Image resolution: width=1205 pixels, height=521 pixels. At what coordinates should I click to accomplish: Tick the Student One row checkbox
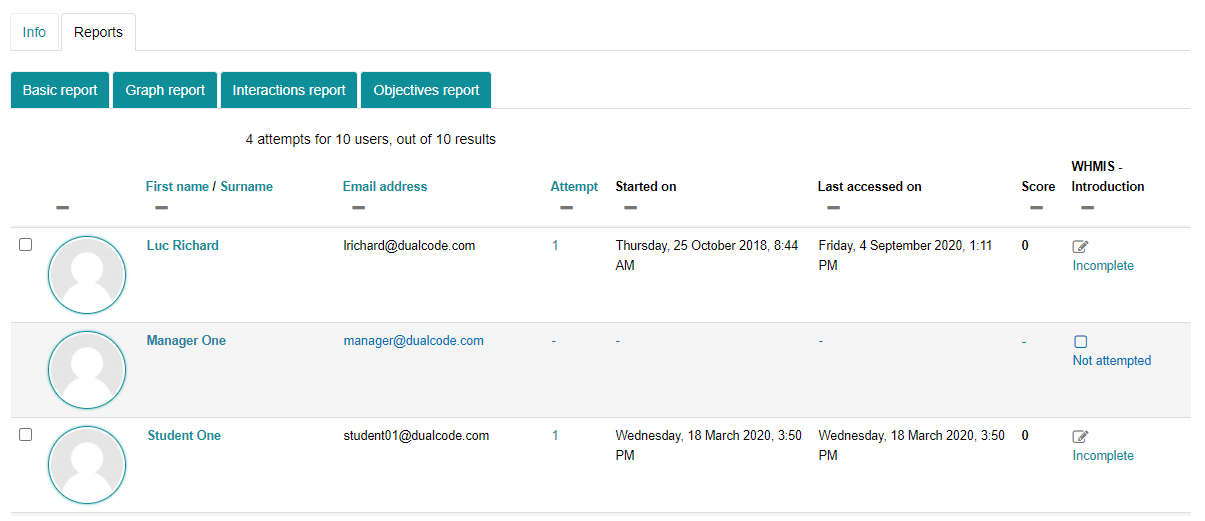(x=26, y=435)
